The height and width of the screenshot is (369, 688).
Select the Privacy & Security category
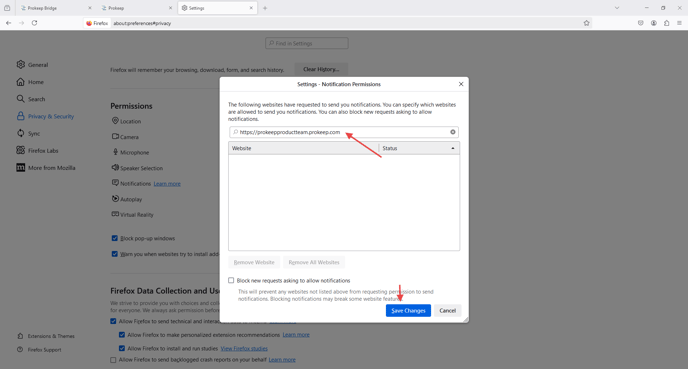[45, 116]
